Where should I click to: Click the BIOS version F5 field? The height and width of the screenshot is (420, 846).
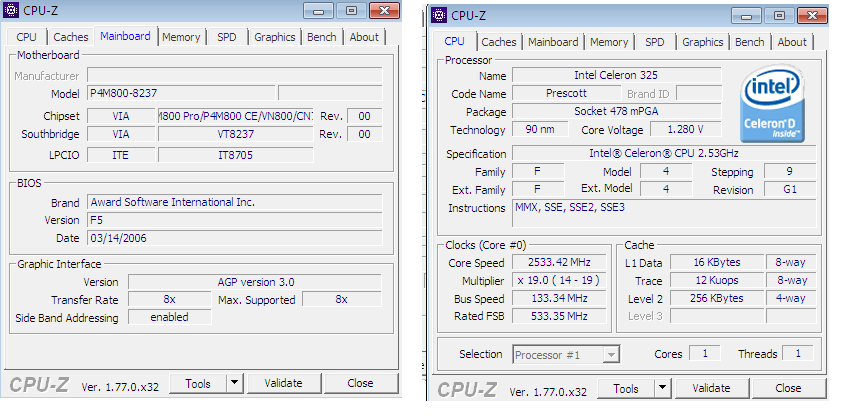point(235,220)
